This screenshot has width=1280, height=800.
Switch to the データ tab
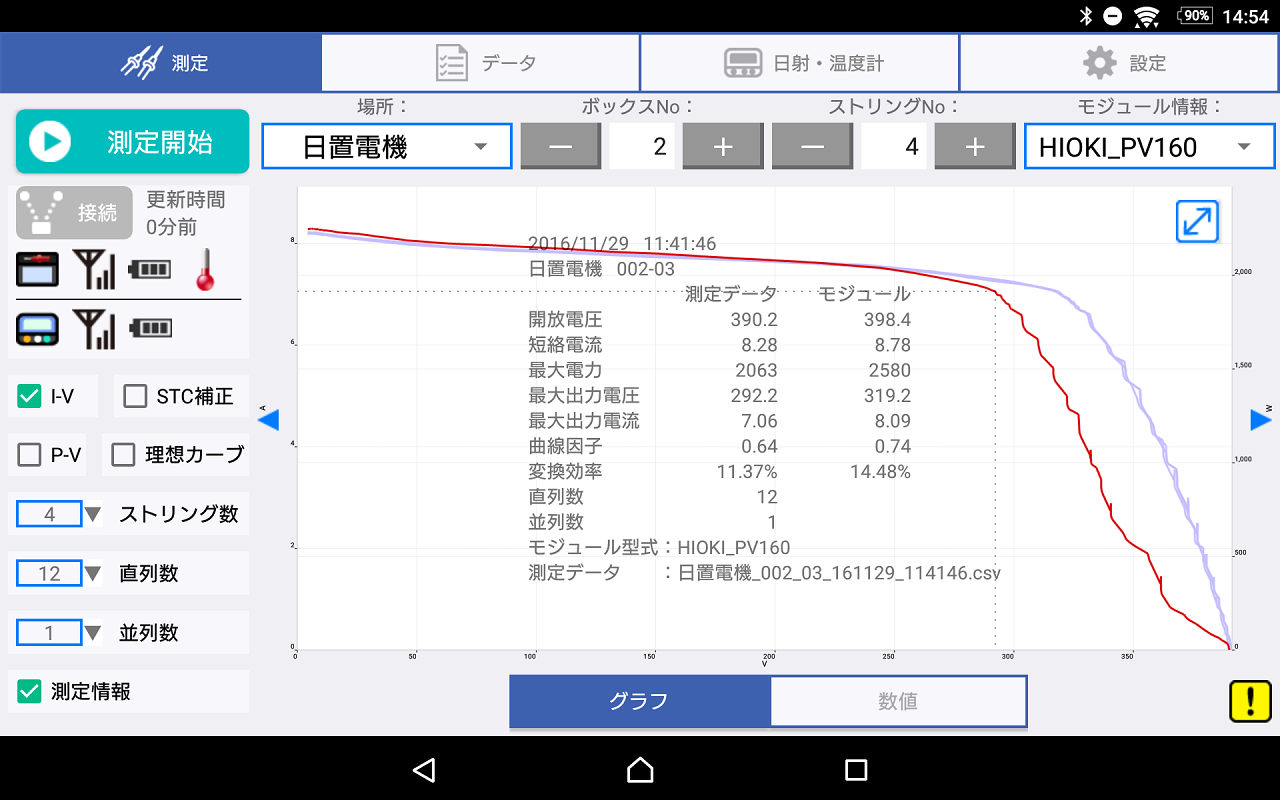click(480, 63)
